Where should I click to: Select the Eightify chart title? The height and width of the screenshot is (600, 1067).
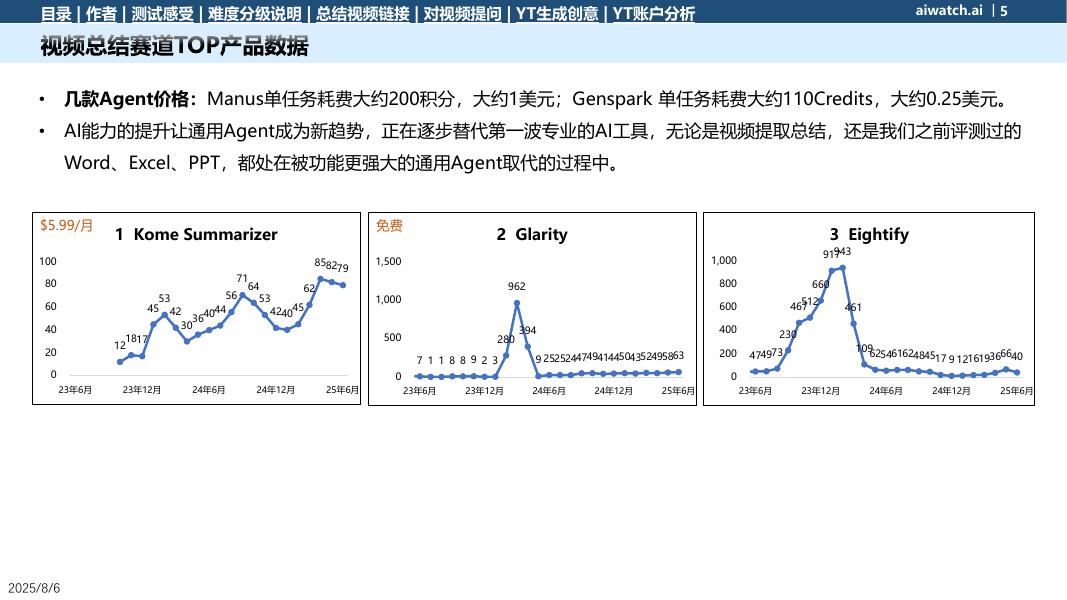(879, 235)
